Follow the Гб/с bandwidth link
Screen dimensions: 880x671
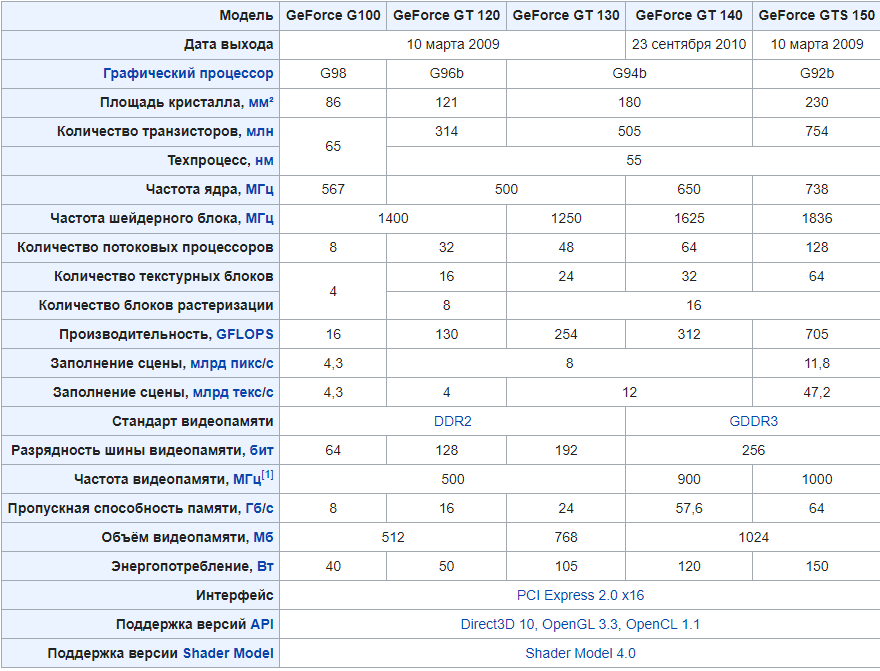tap(260, 508)
